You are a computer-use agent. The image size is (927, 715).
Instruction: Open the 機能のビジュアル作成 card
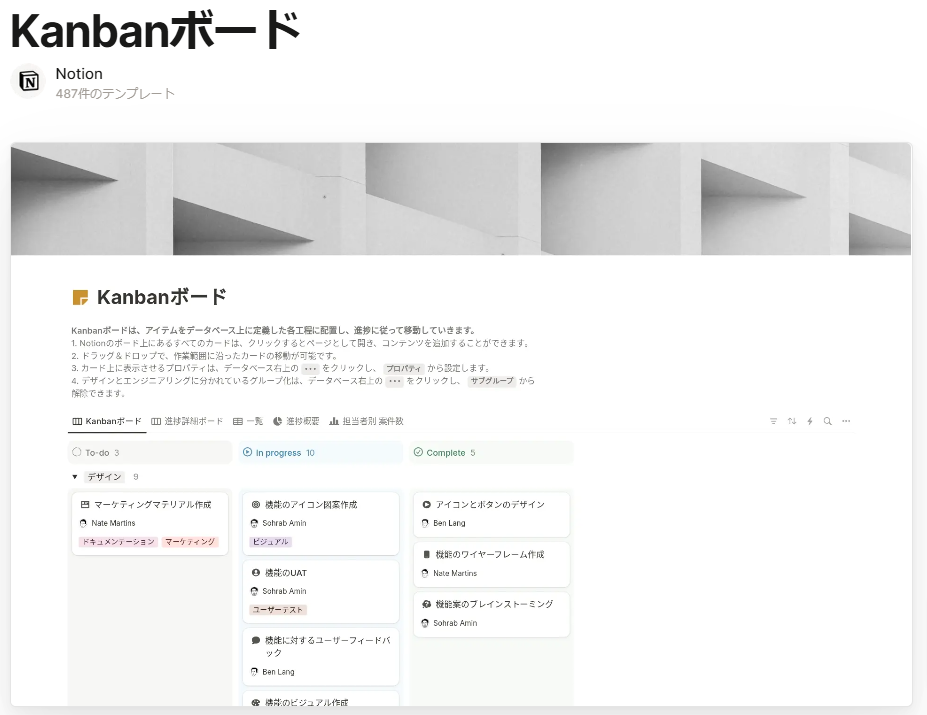pos(320,698)
